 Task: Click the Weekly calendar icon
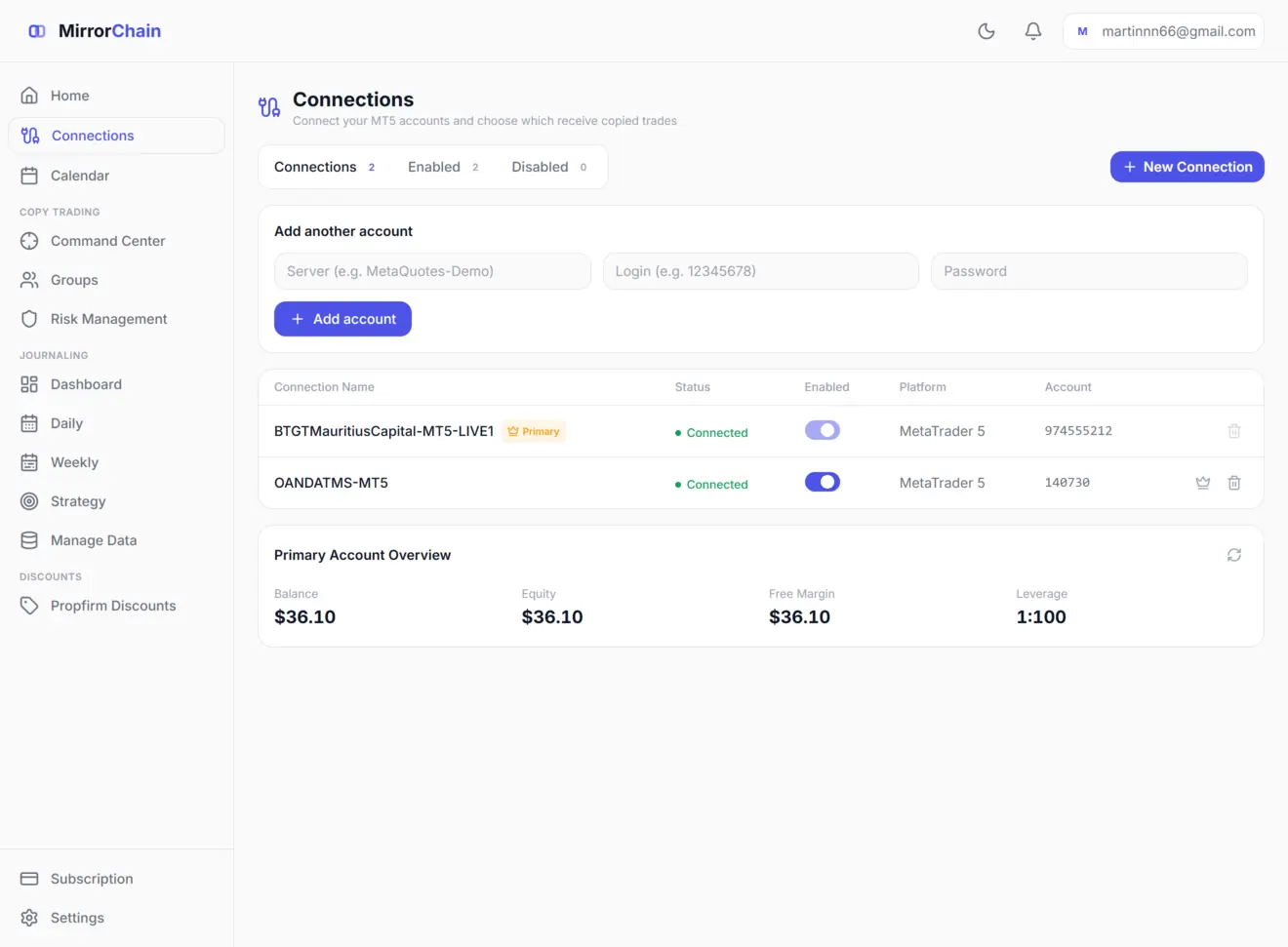[x=29, y=462]
